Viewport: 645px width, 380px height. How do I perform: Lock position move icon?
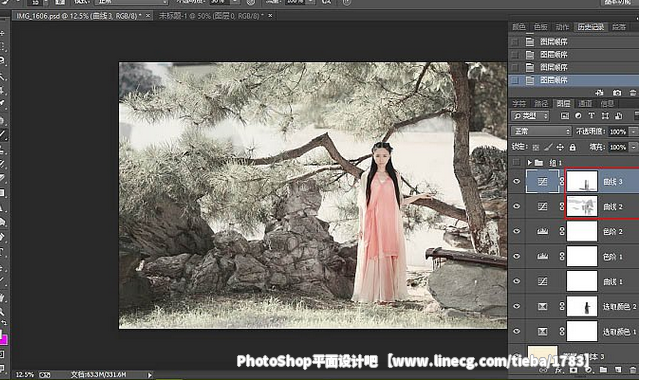click(560, 147)
